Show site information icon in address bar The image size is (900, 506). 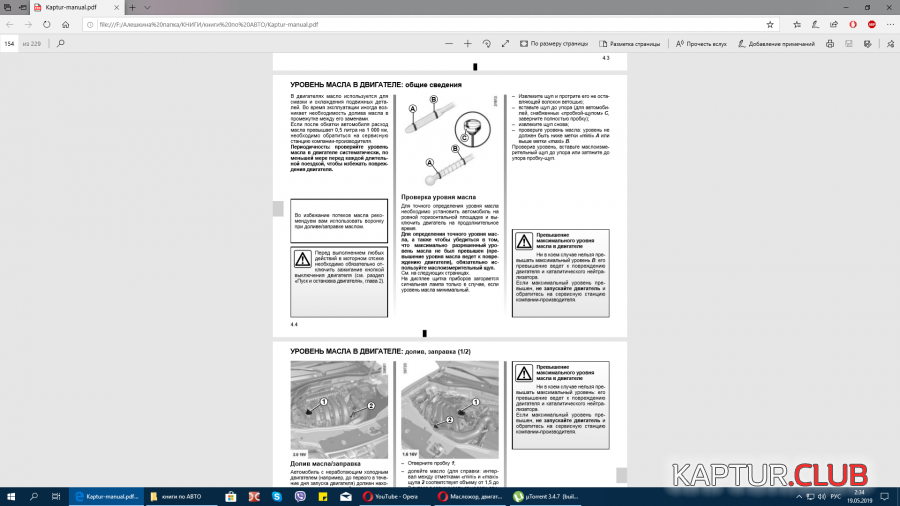pos(90,25)
